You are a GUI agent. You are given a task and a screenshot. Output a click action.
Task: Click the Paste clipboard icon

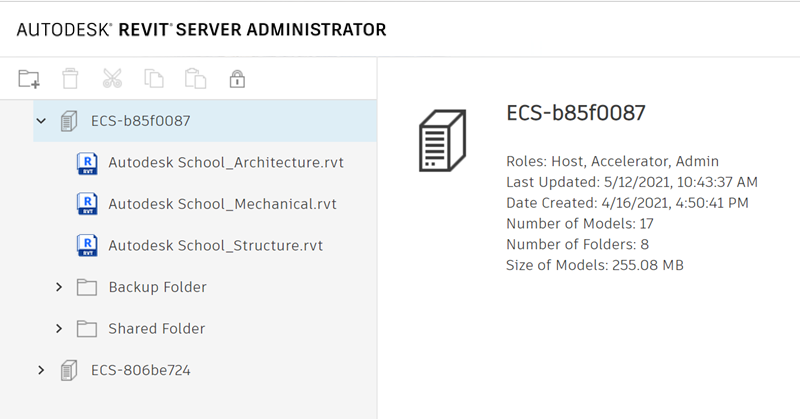[x=195, y=78]
